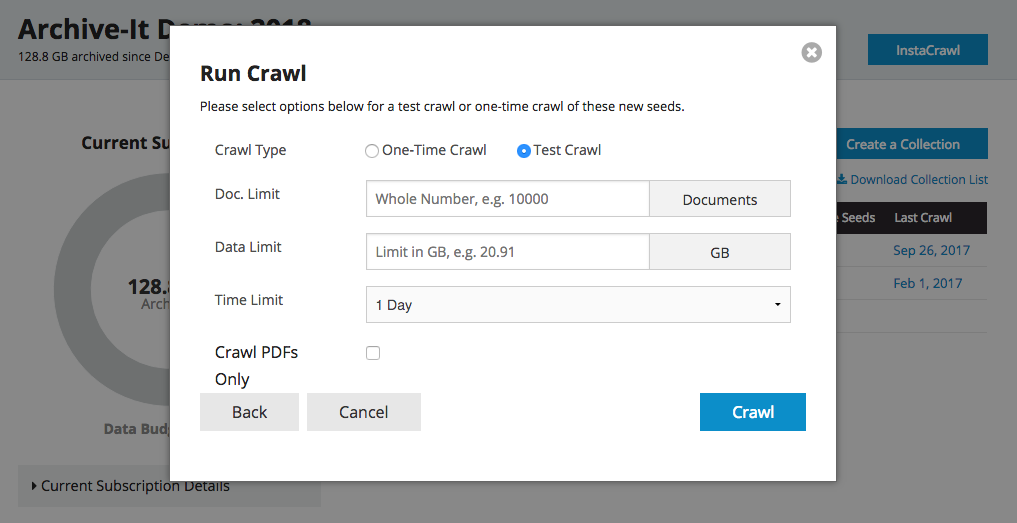
Task: Close the Run Crawl dialog with X icon
Action: pyautogui.click(x=811, y=52)
